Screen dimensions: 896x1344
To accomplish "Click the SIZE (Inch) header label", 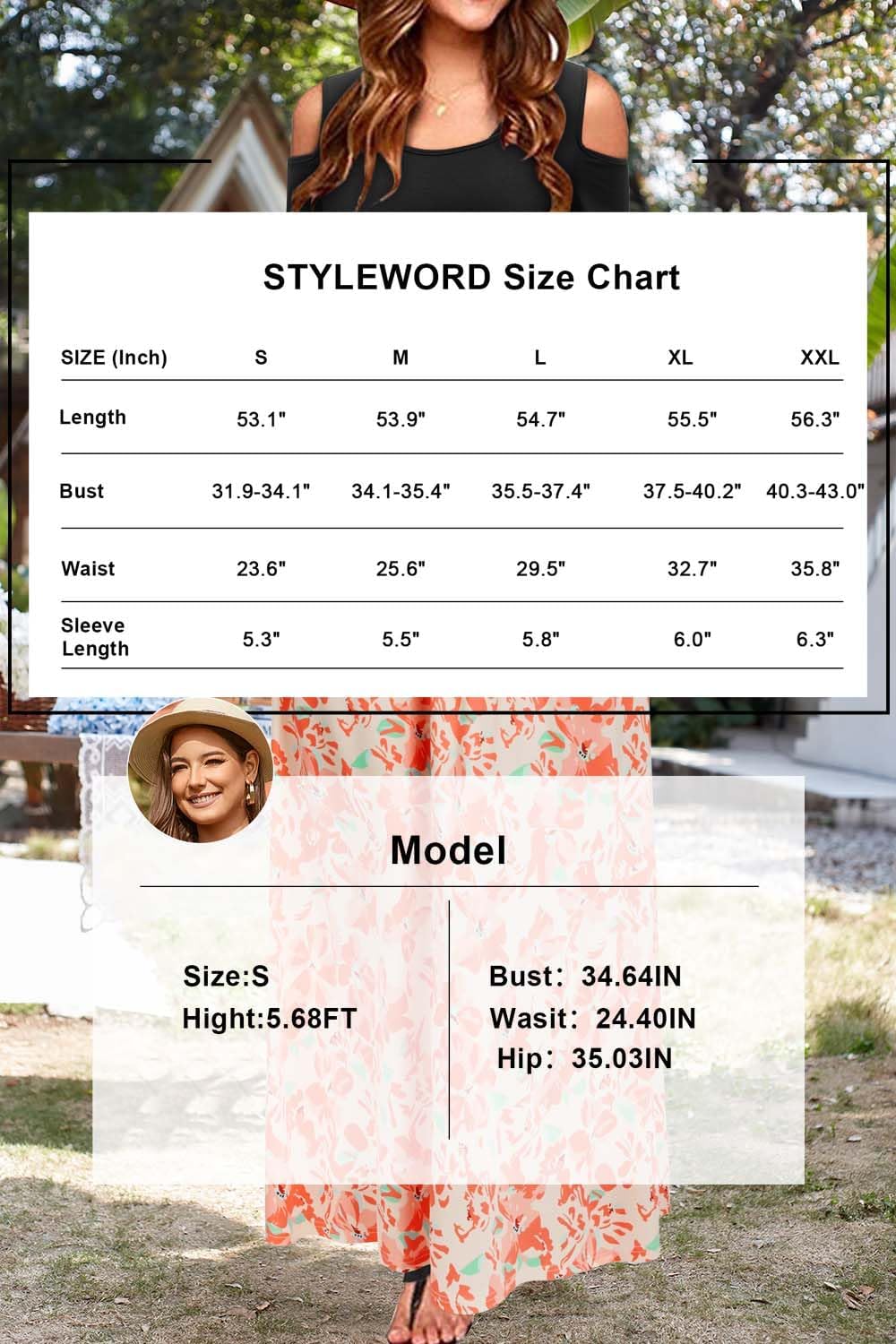I will click(114, 358).
